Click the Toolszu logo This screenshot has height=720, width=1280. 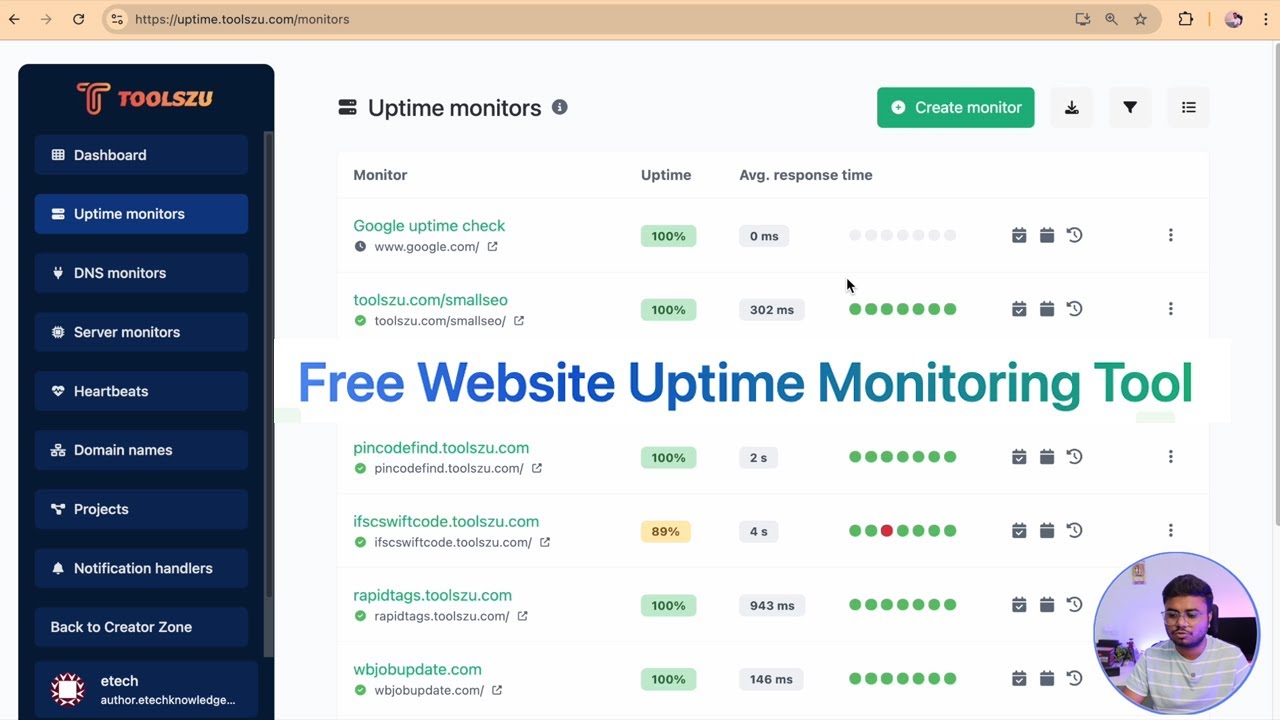[145, 98]
